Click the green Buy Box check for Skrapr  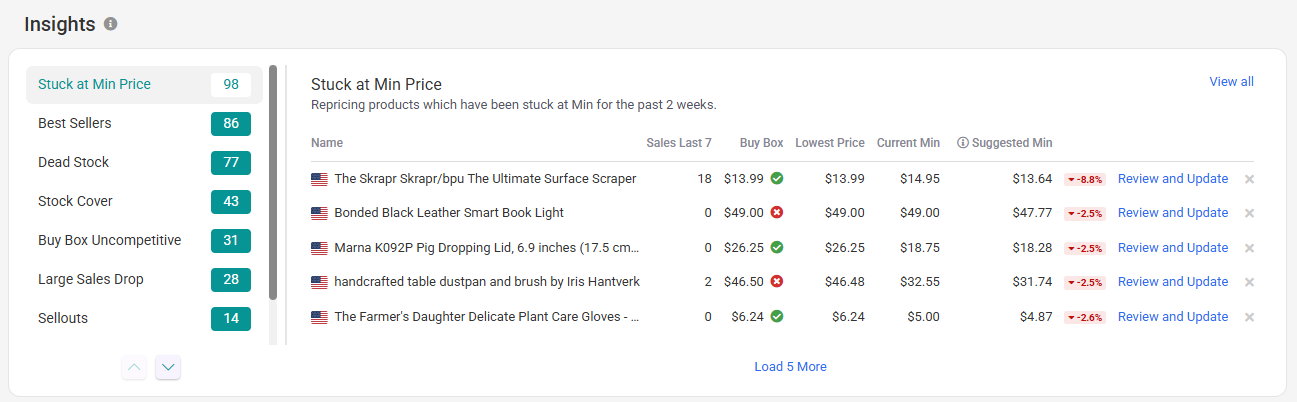777,179
